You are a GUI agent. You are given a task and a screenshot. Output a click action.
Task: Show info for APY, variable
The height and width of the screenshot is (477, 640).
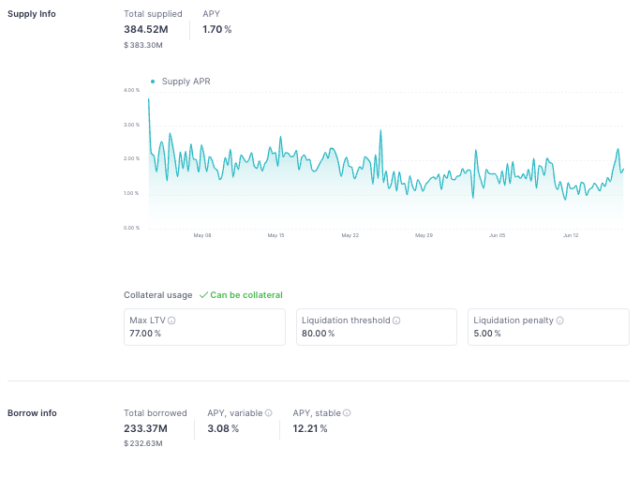pos(268,413)
